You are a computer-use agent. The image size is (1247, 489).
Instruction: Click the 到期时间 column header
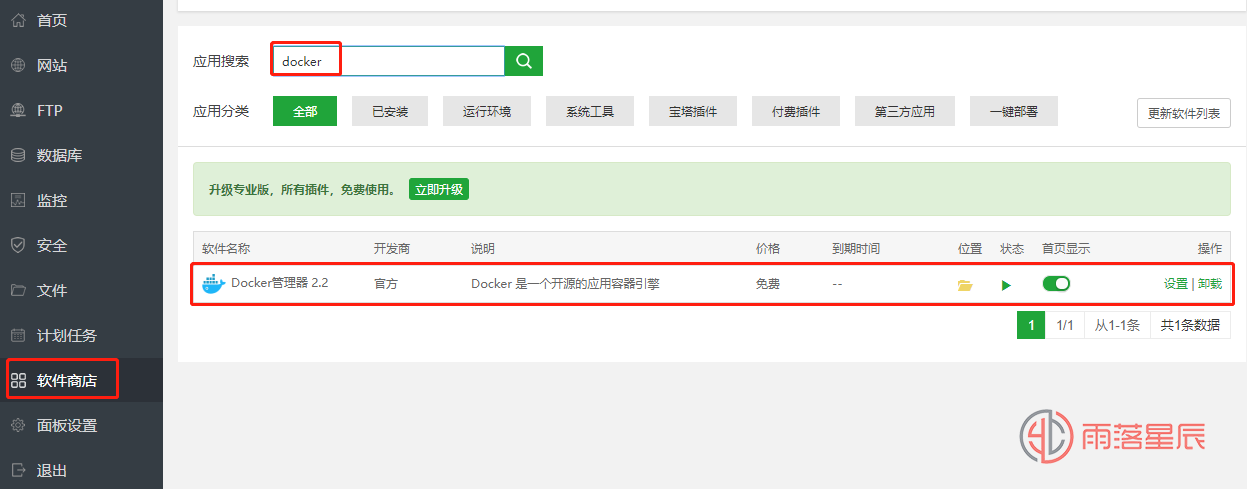[x=856, y=248]
